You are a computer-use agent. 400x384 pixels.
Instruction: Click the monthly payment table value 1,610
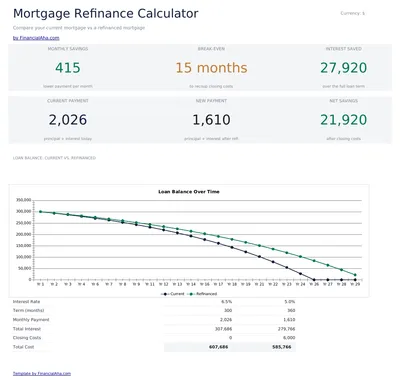pos(289,320)
